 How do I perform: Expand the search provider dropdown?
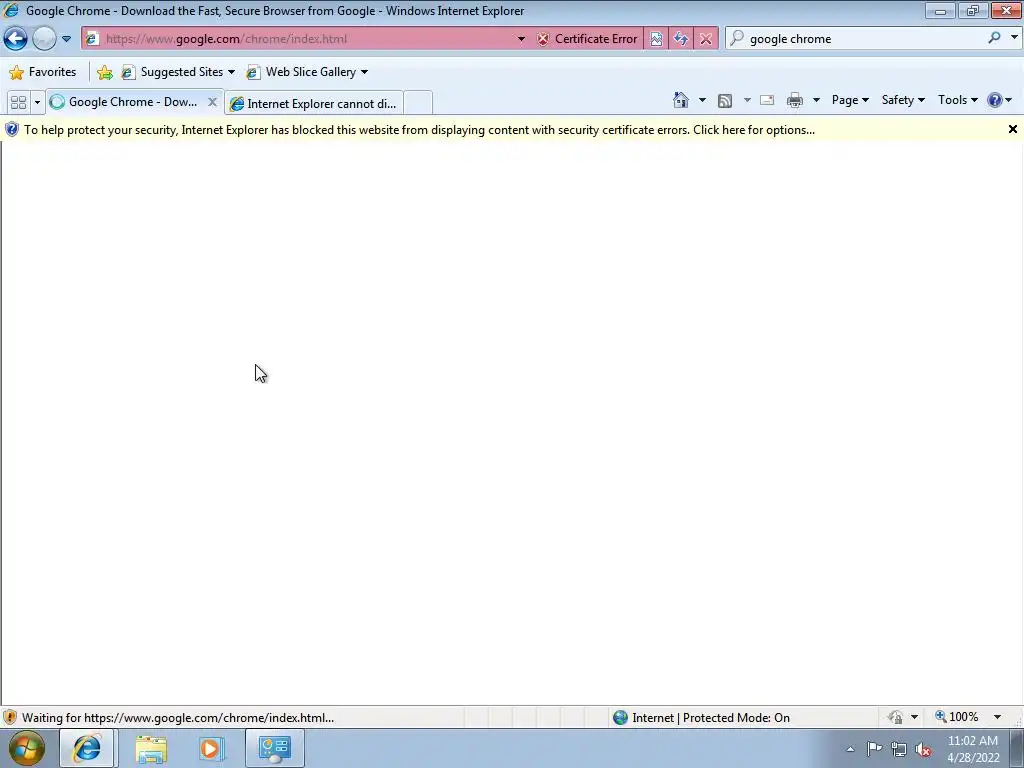point(1014,38)
